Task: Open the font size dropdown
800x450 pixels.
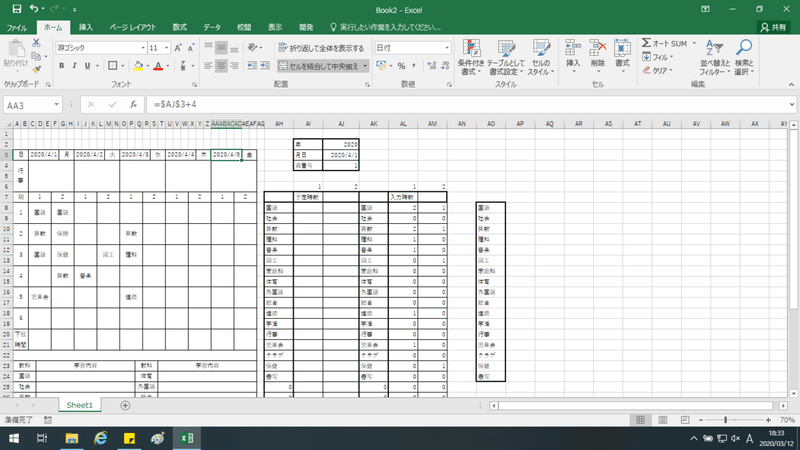Action: [x=166, y=48]
